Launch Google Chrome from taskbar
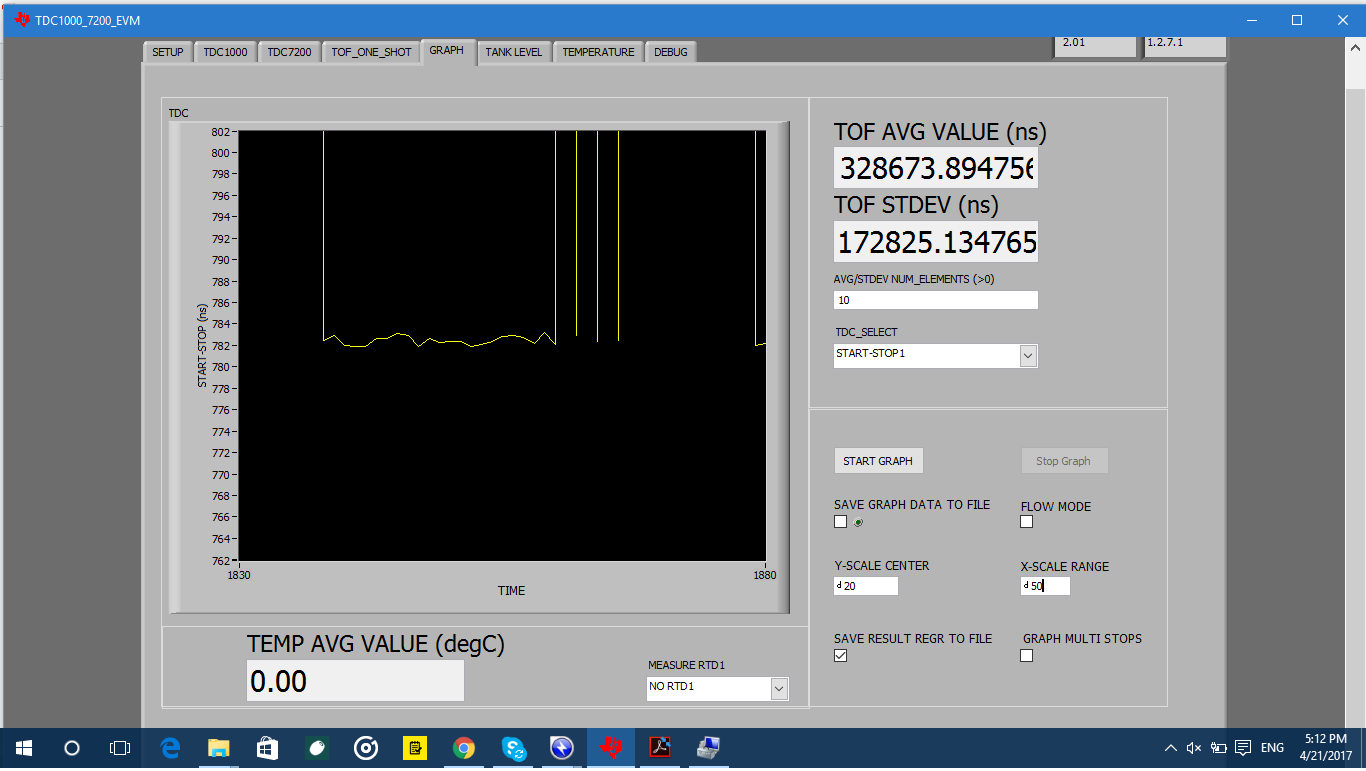The width and height of the screenshot is (1366, 771). tap(463, 747)
